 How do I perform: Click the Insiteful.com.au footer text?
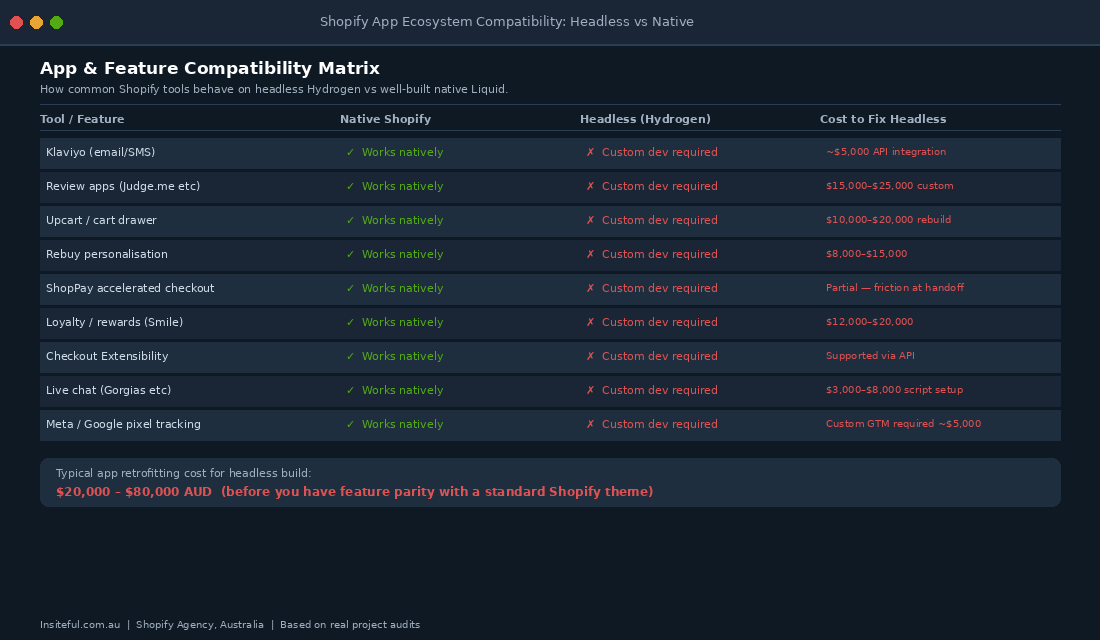tap(80, 625)
